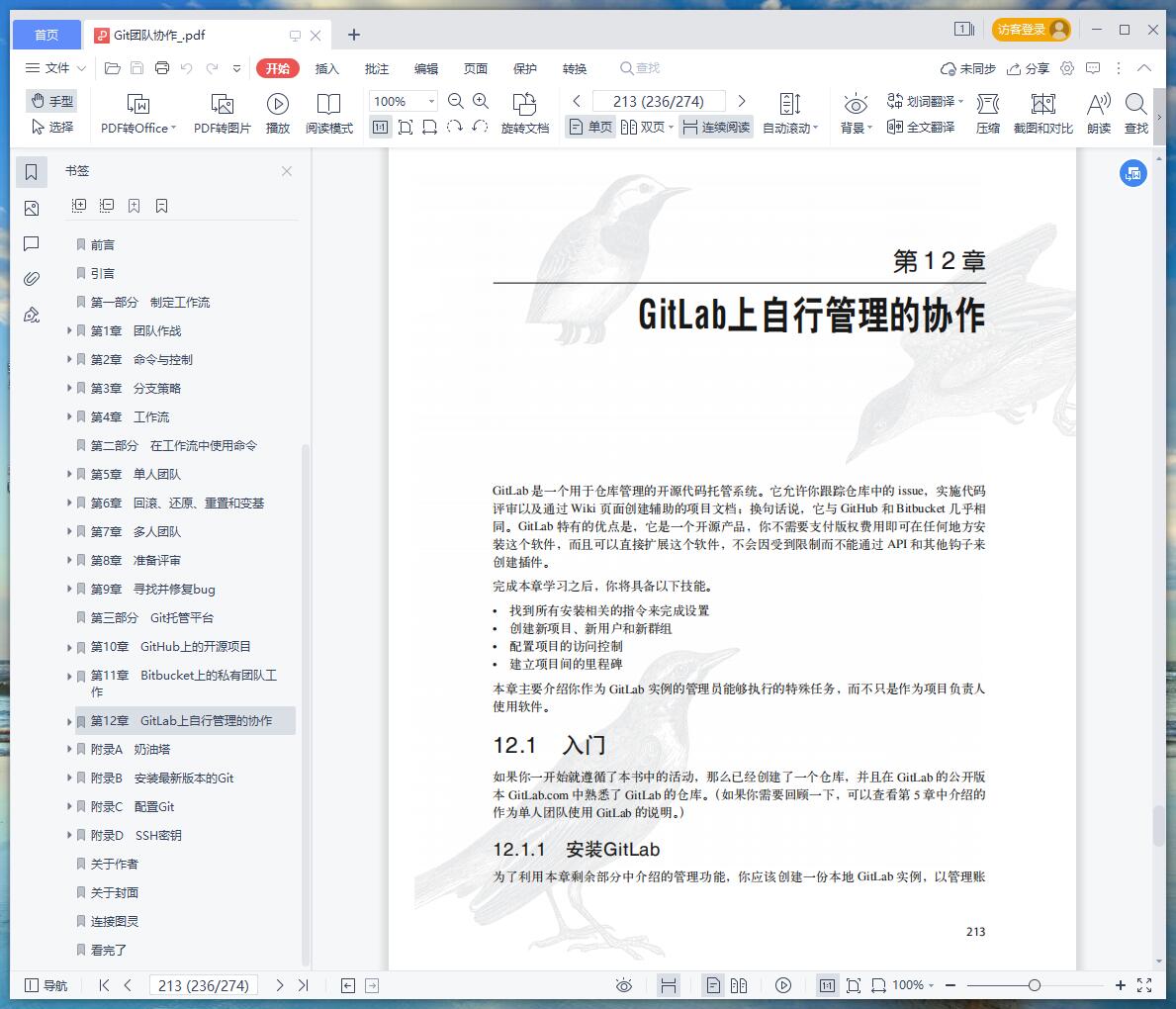Toggle the 导航 navigation pane
The height and width of the screenshot is (1009, 1176).
(45, 985)
